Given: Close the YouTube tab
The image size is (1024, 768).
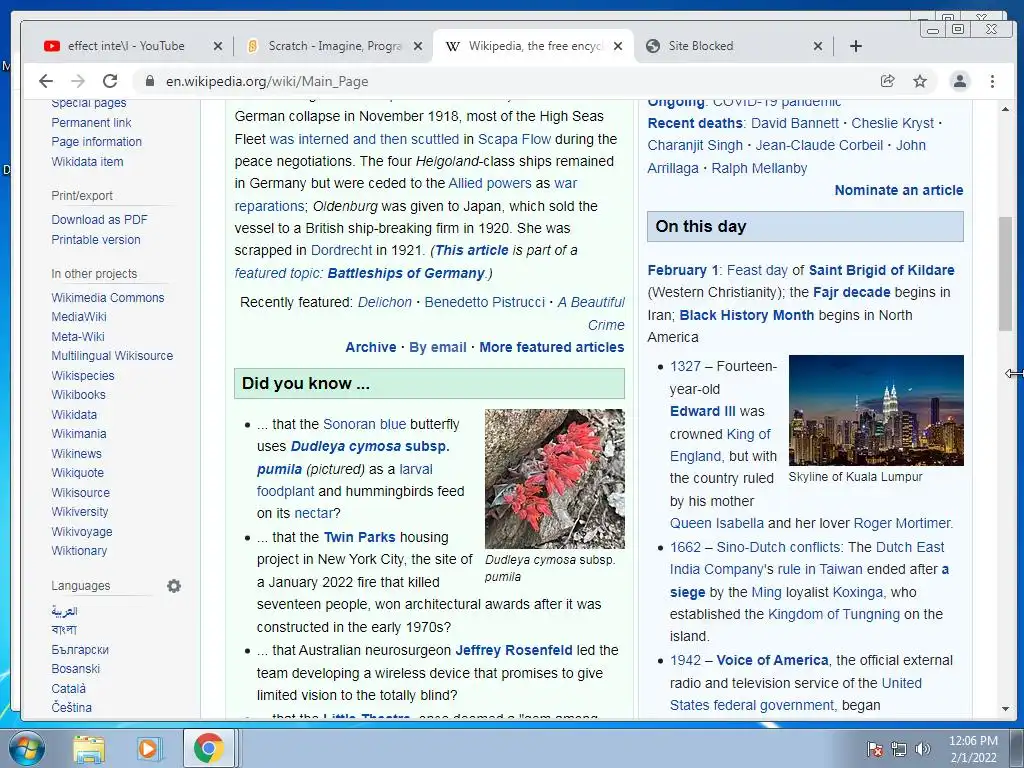Looking at the screenshot, I should [x=218, y=46].
